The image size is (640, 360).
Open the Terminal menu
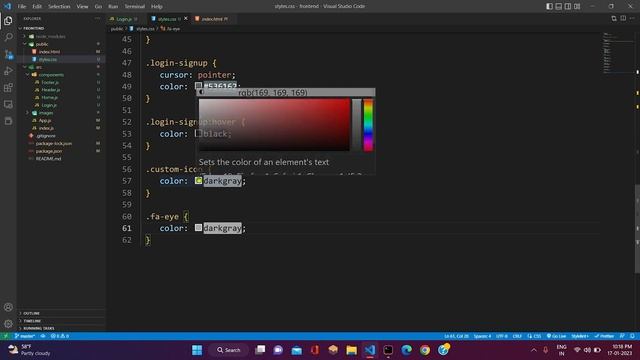click(x=134, y=6)
